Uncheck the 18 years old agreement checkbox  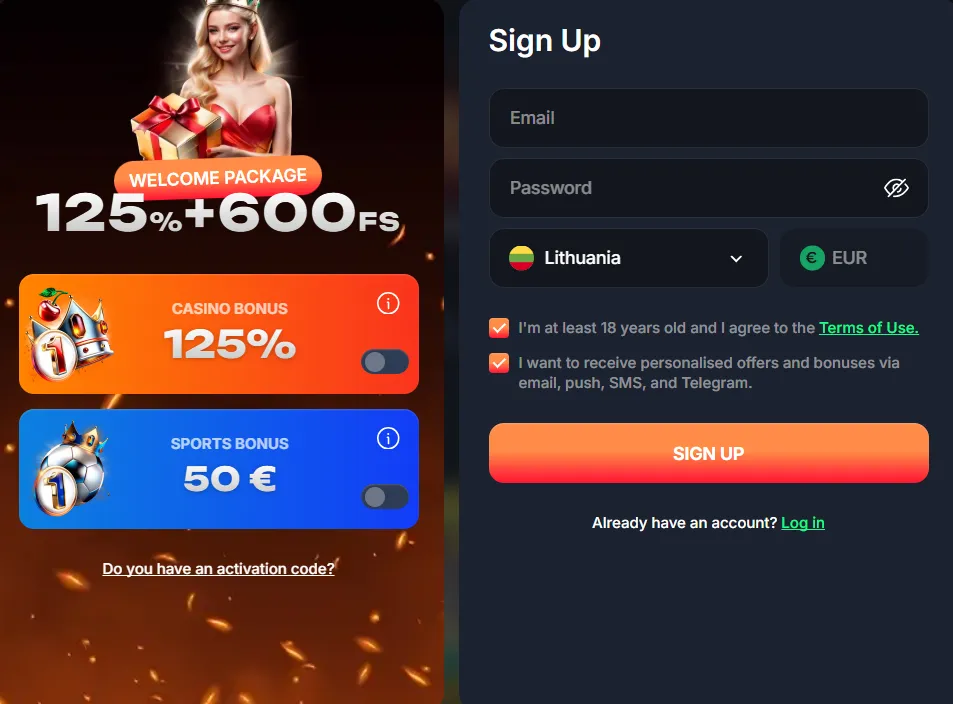point(499,328)
